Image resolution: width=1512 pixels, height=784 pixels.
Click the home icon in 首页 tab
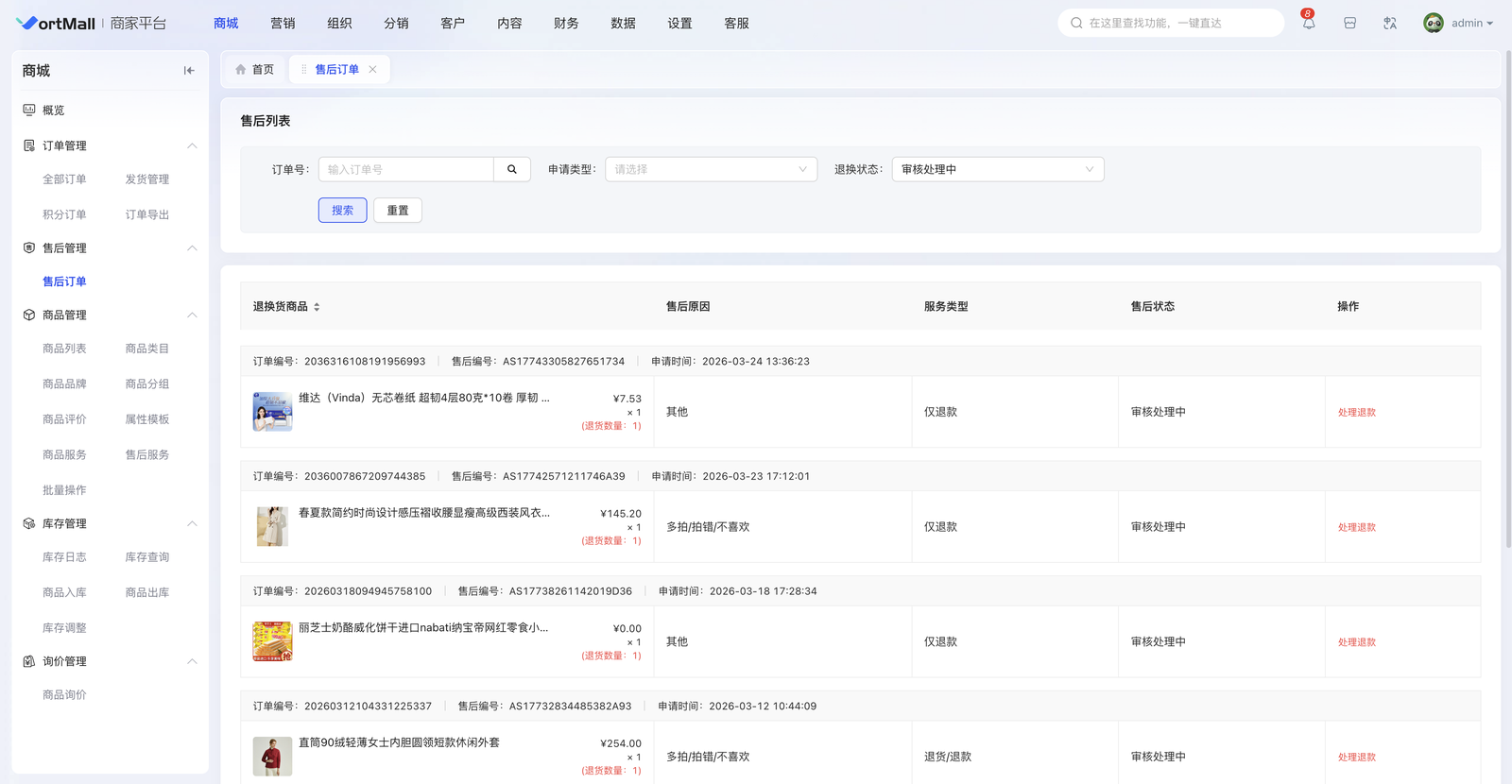[241, 70]
